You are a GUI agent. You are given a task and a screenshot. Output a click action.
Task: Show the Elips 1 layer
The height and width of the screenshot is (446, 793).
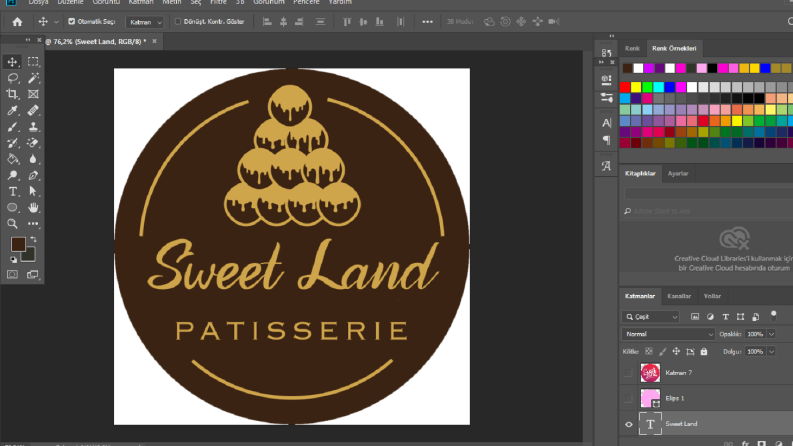coord(628,398)
